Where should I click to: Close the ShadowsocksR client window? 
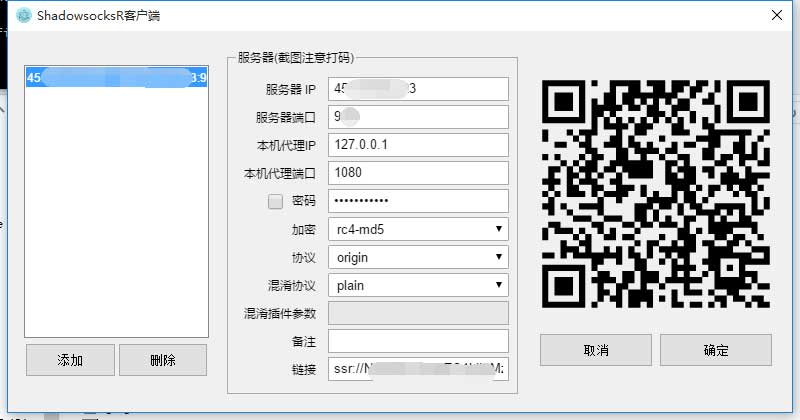(777, 15)
